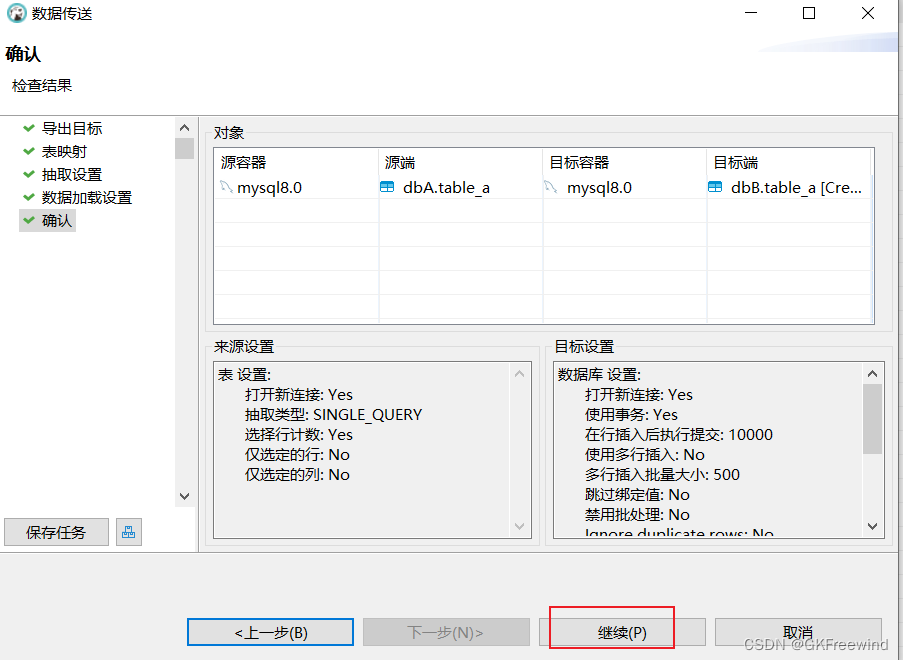Click green checkmark next to 导出目标
The width and height of the screenshot is (903, 660).
coord(29,129)
